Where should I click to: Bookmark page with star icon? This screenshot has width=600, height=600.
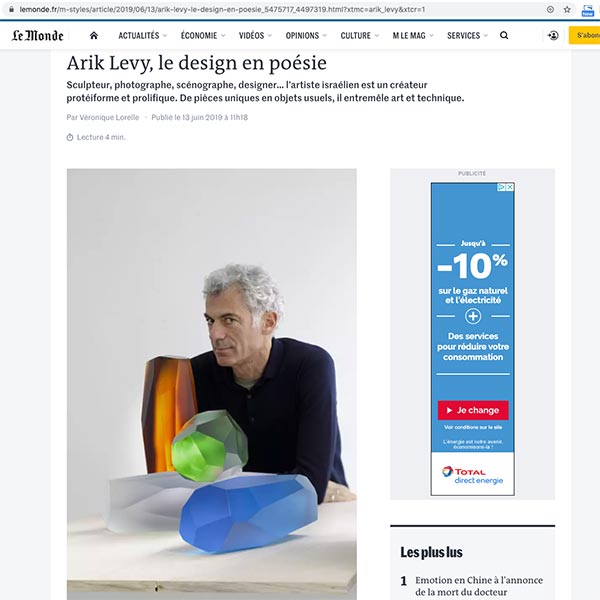click(x=567, y=10)
